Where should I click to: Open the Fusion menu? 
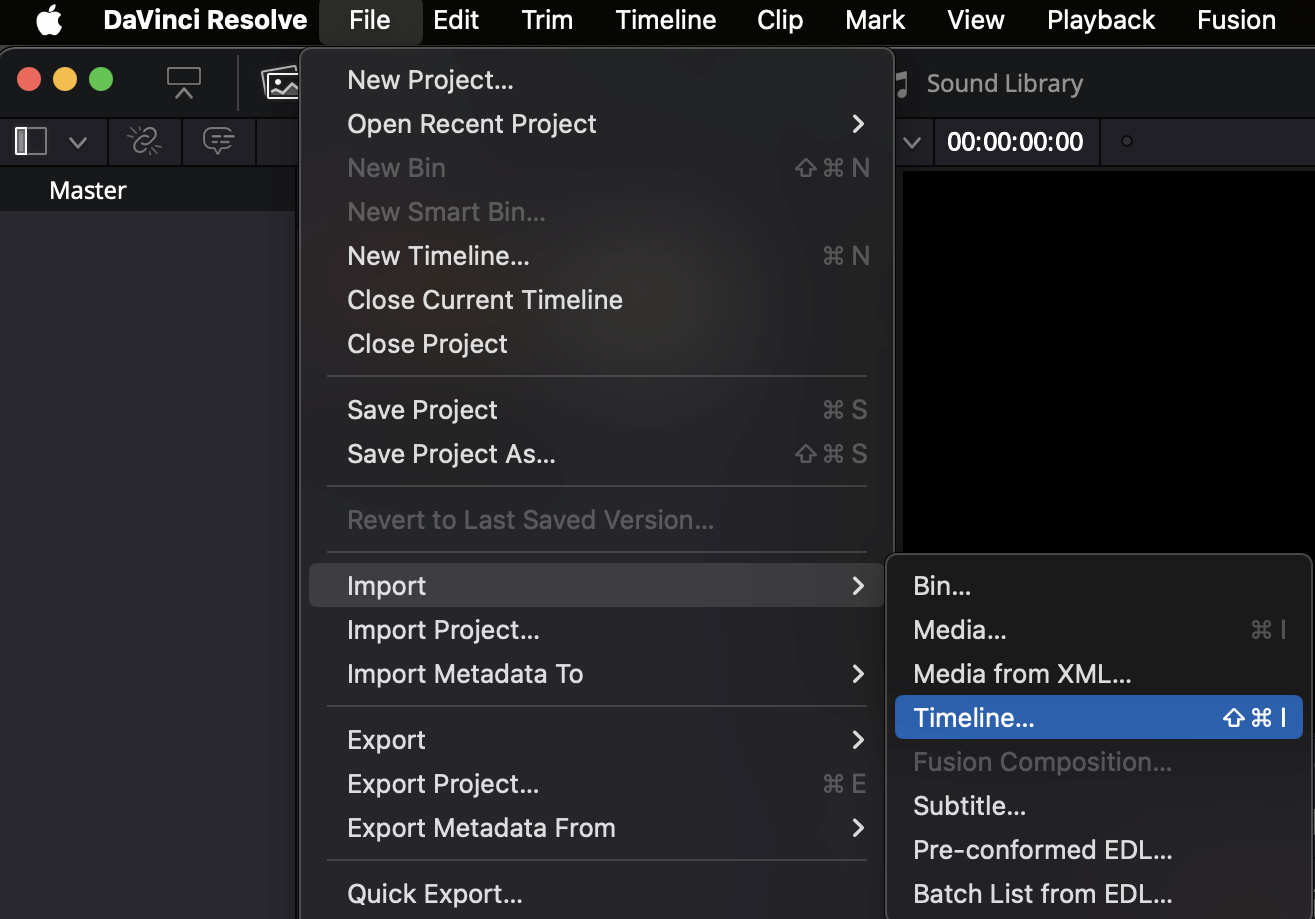coord(1237,20)
